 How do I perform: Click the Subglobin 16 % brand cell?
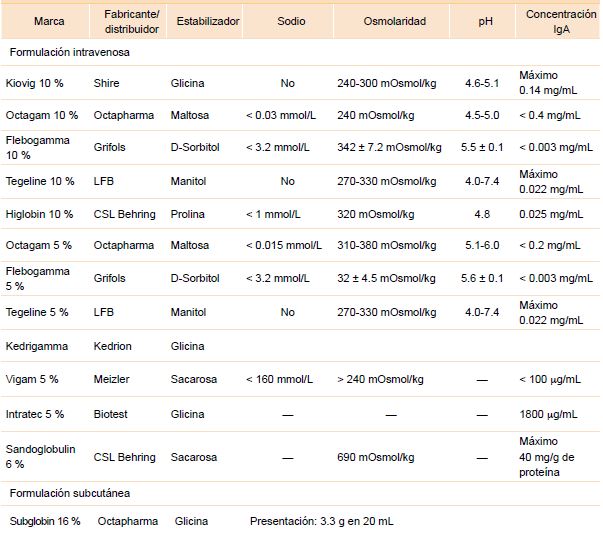tap(45, 521)
